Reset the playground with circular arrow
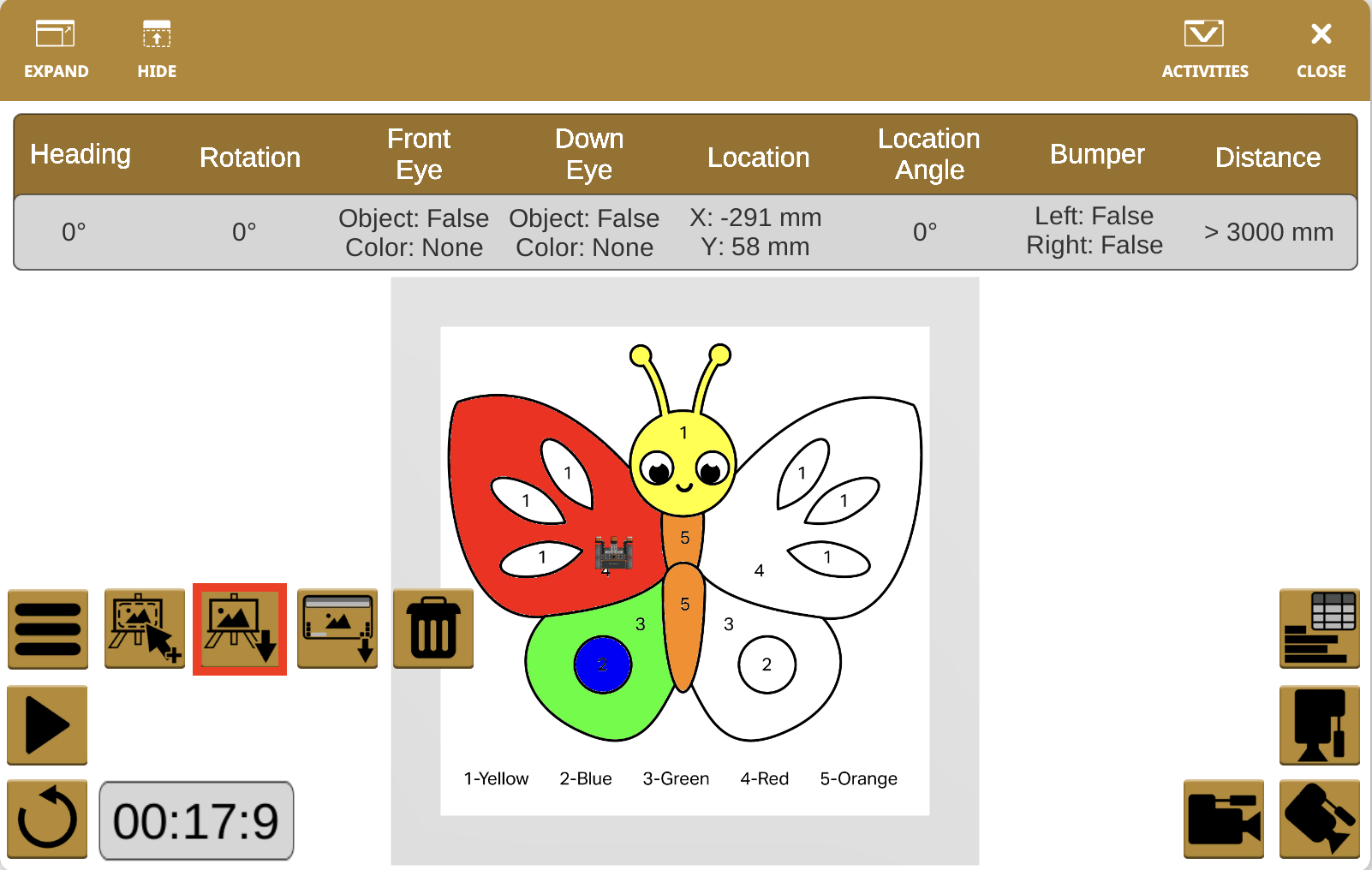This screenshot has height=870, width=1372. 48,819
